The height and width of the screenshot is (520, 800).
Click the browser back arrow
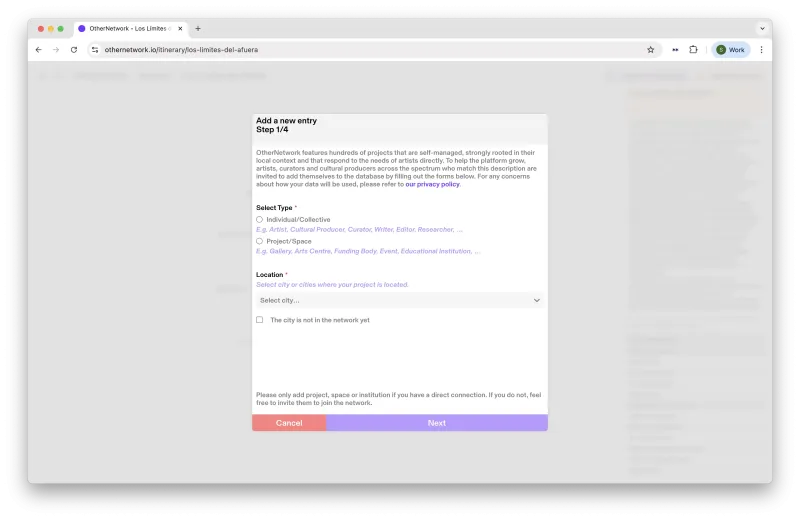coord(39,49)
